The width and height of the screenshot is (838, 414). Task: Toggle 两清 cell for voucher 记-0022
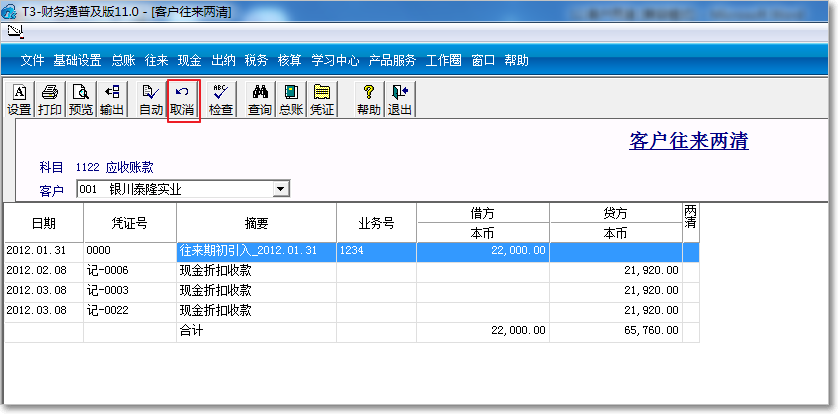[x=690, y=311]
